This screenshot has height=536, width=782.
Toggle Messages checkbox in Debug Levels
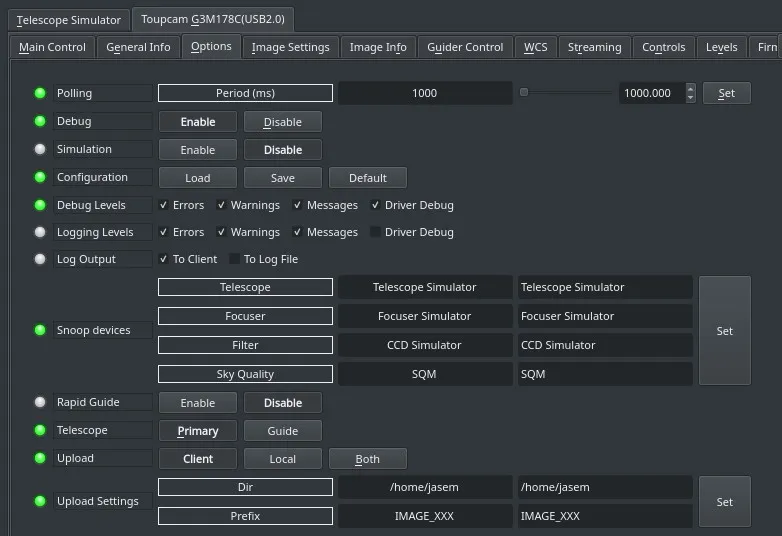[297, 205]
